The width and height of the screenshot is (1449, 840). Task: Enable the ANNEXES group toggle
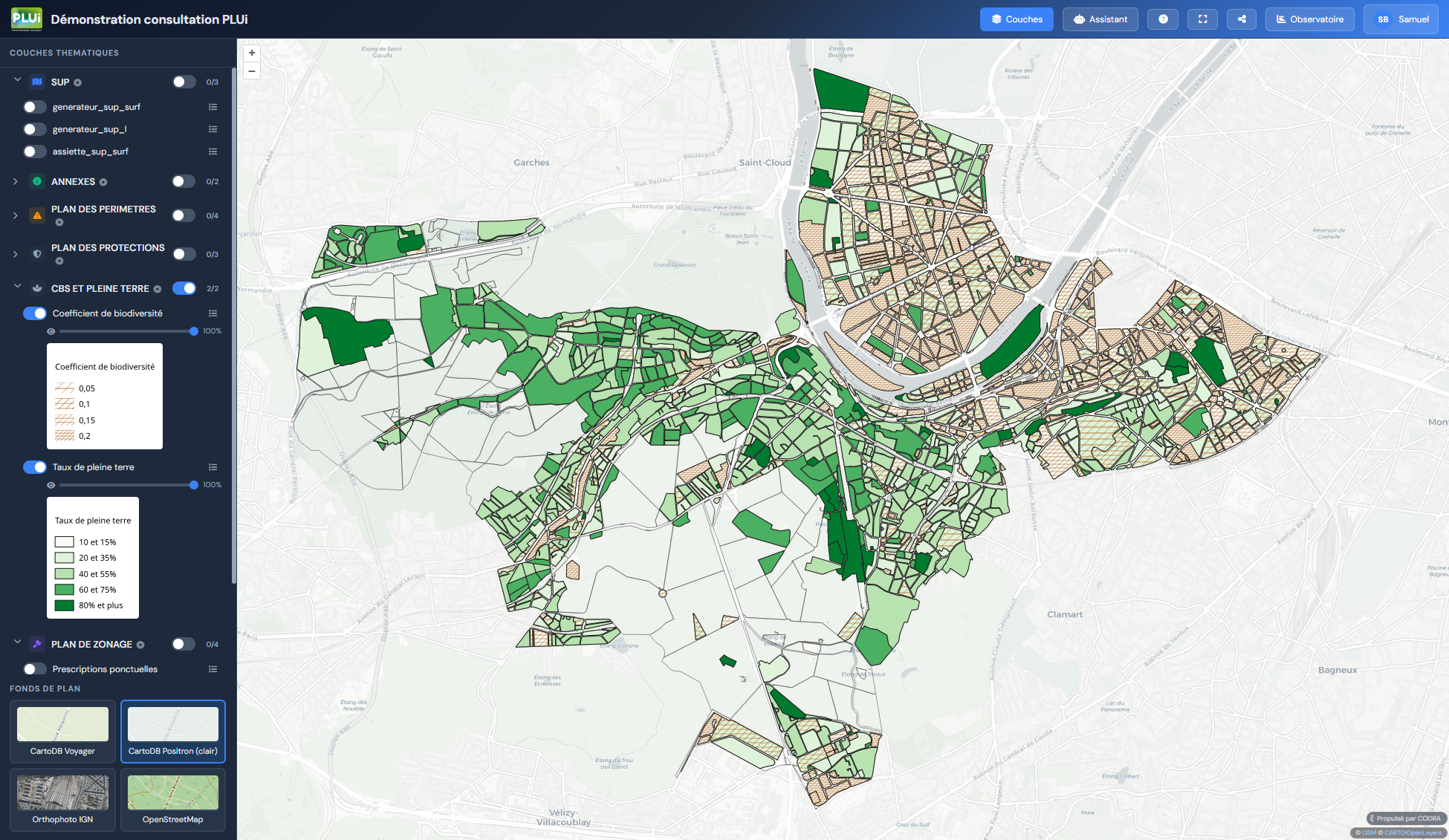[x=184, y=181]
